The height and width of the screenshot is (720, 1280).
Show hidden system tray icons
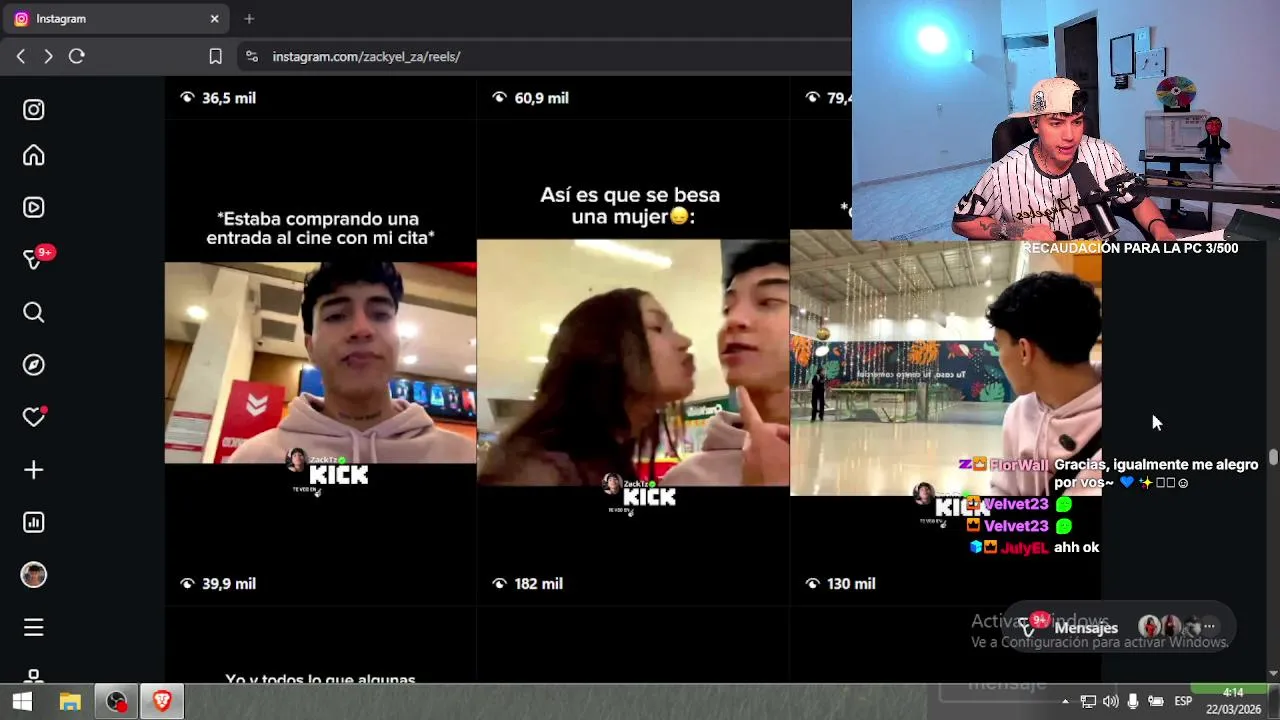click(x=1064, y=702)
